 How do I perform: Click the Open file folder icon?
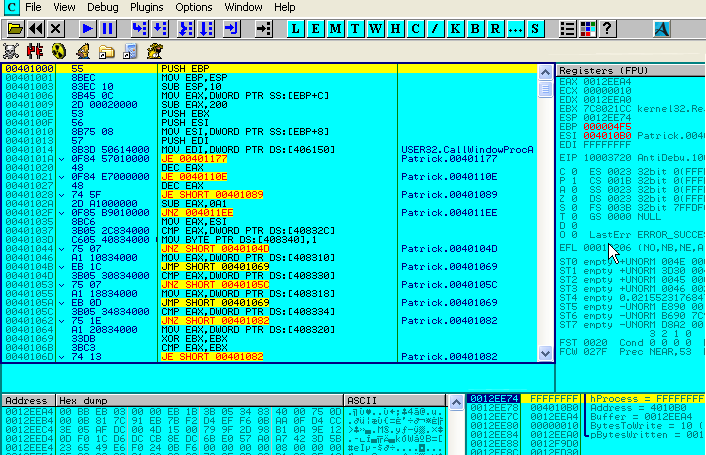(x=14, y=29)
